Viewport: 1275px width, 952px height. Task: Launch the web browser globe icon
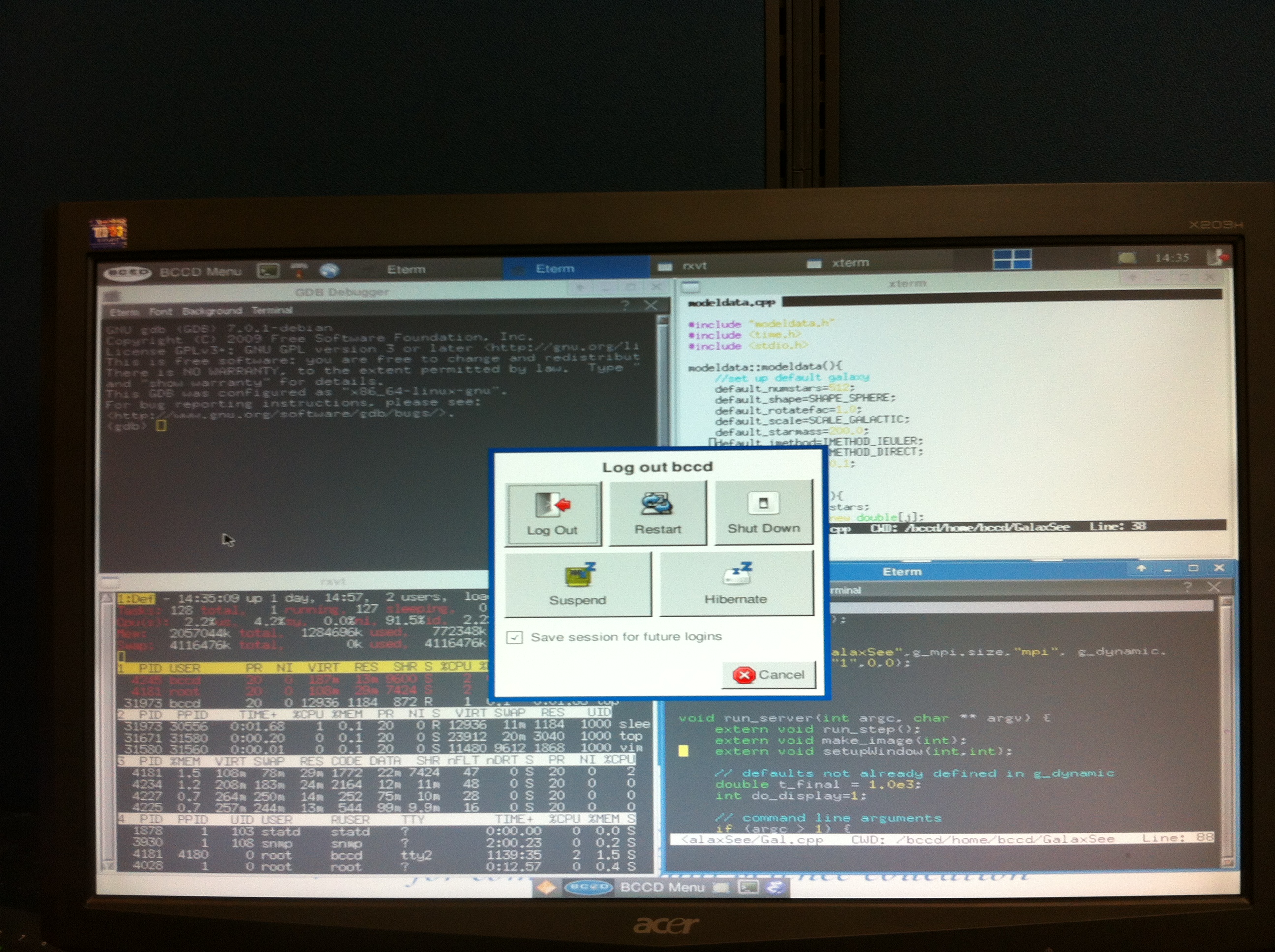(330, 270)
